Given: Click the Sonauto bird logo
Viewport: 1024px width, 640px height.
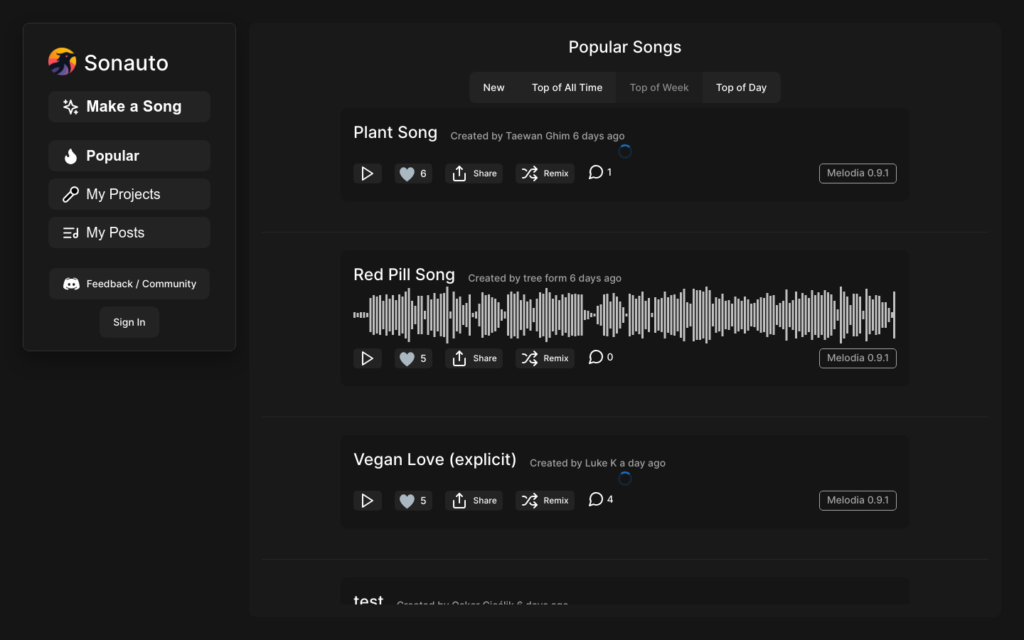Looking at the screenshot, I should (62, 62).
